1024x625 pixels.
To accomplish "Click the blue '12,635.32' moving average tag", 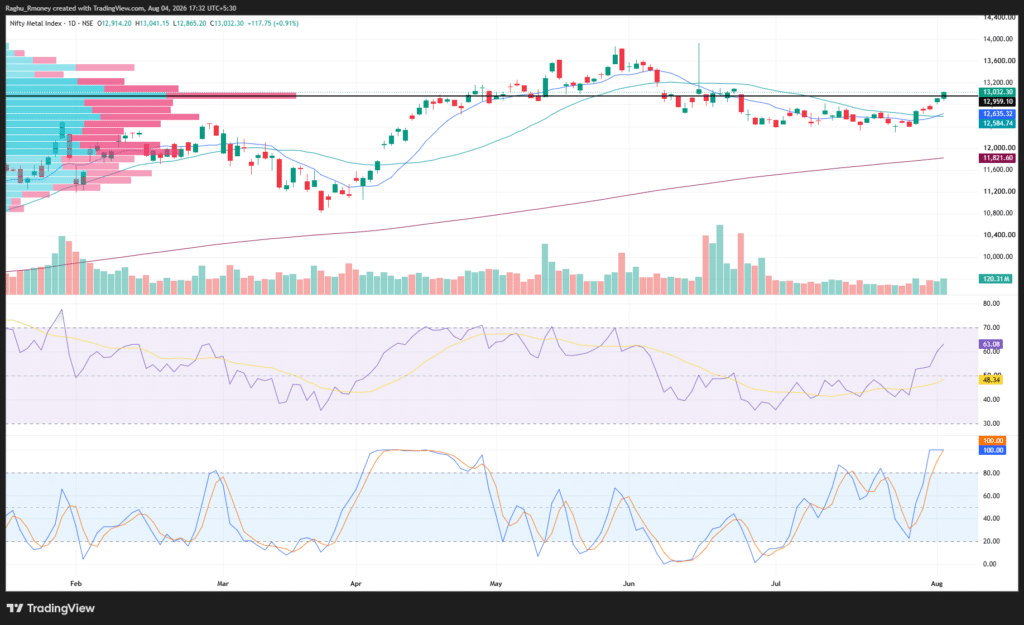I will [x=997, y=114].
